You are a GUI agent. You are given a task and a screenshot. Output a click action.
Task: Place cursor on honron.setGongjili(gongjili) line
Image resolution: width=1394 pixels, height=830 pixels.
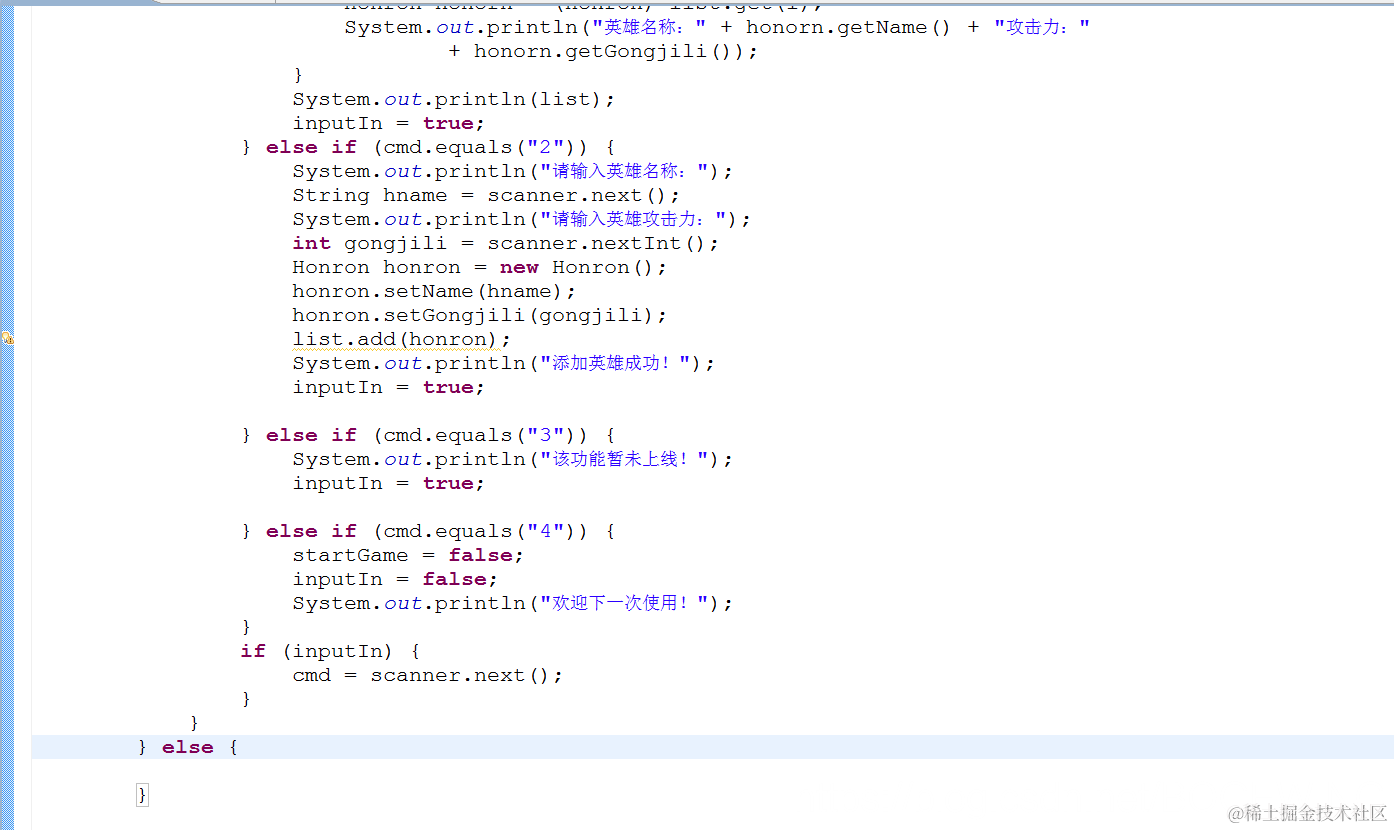(x=479, y=315)
